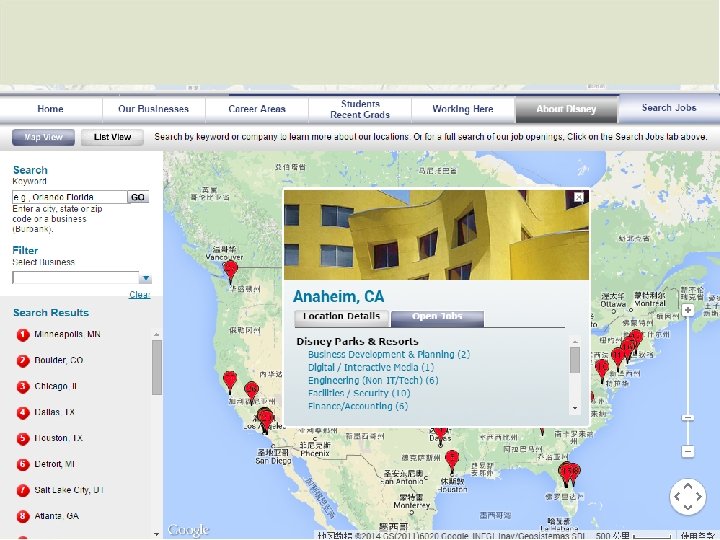The image size is (720, 540).
Task: Pan map right with navigation control
Action: coord(698,496)
